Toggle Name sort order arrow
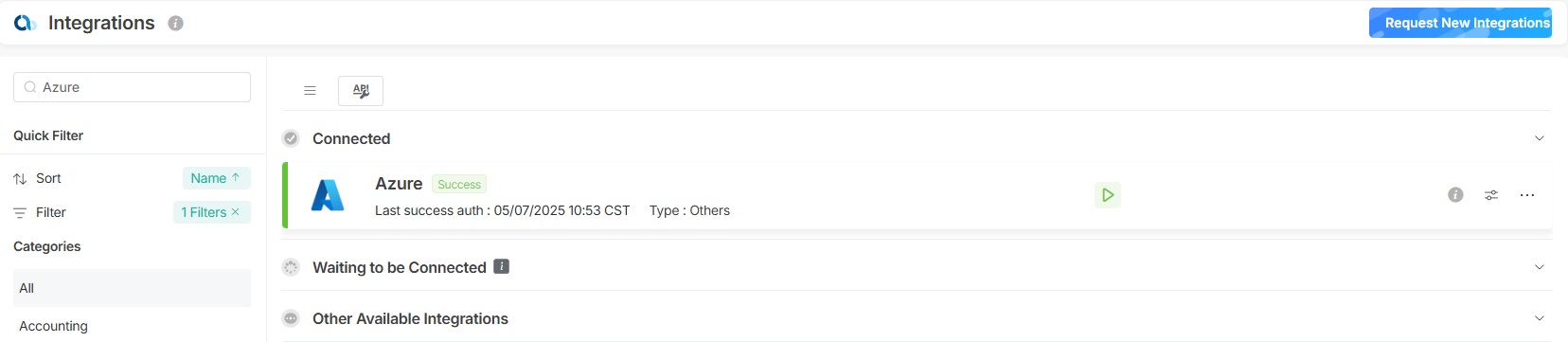The image size is (1568, 342). (236, 177)
